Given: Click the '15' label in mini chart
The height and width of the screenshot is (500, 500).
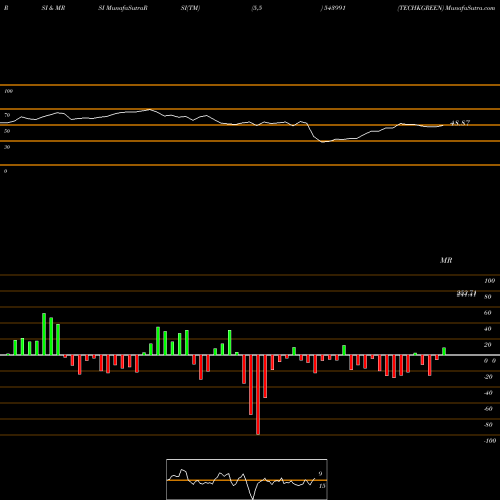Looking at the screenshot, I should (322, 486).
